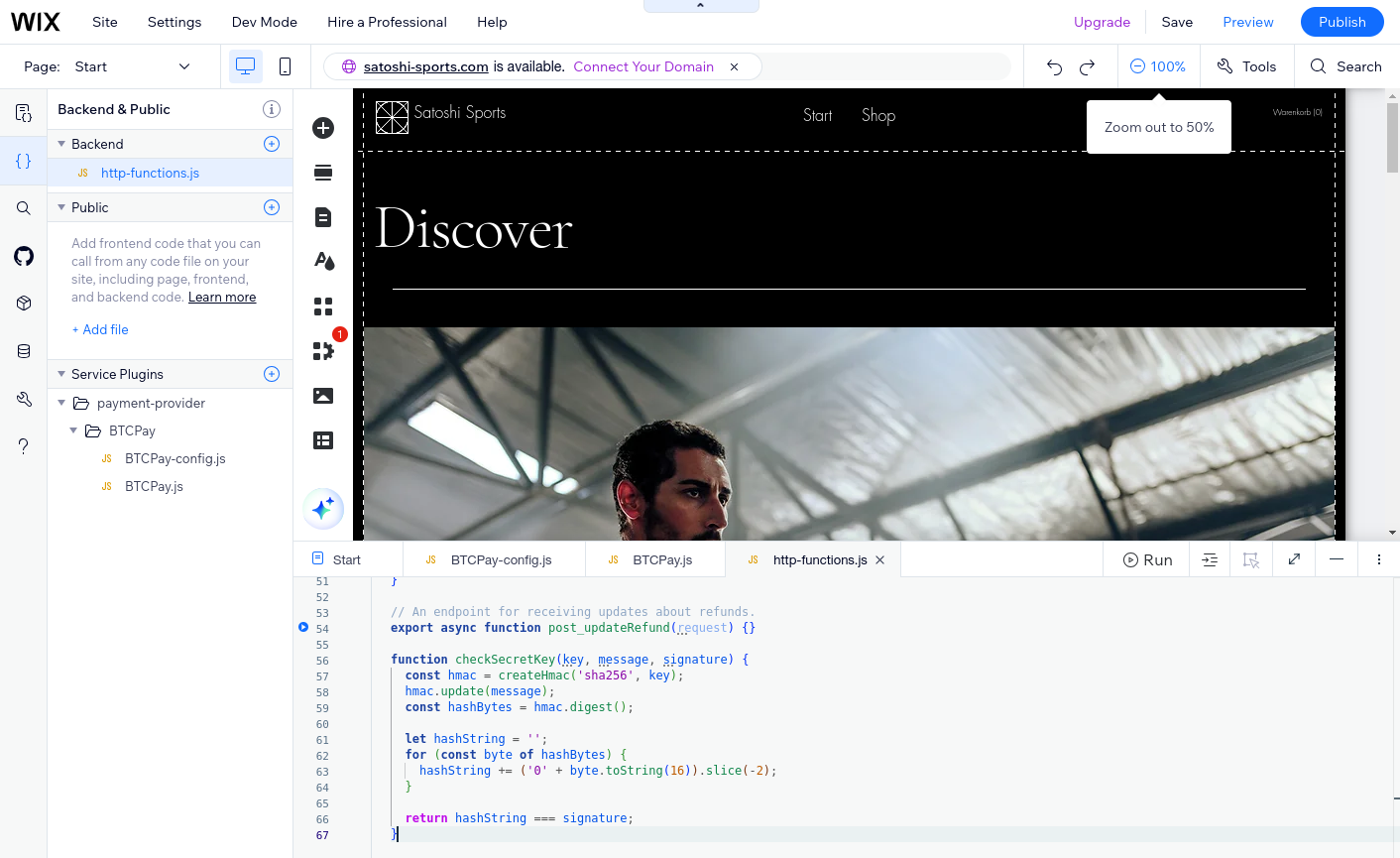Collapse the Backend section
Image resolution: width=1400 pixels, height=858 pixels.
60,144
